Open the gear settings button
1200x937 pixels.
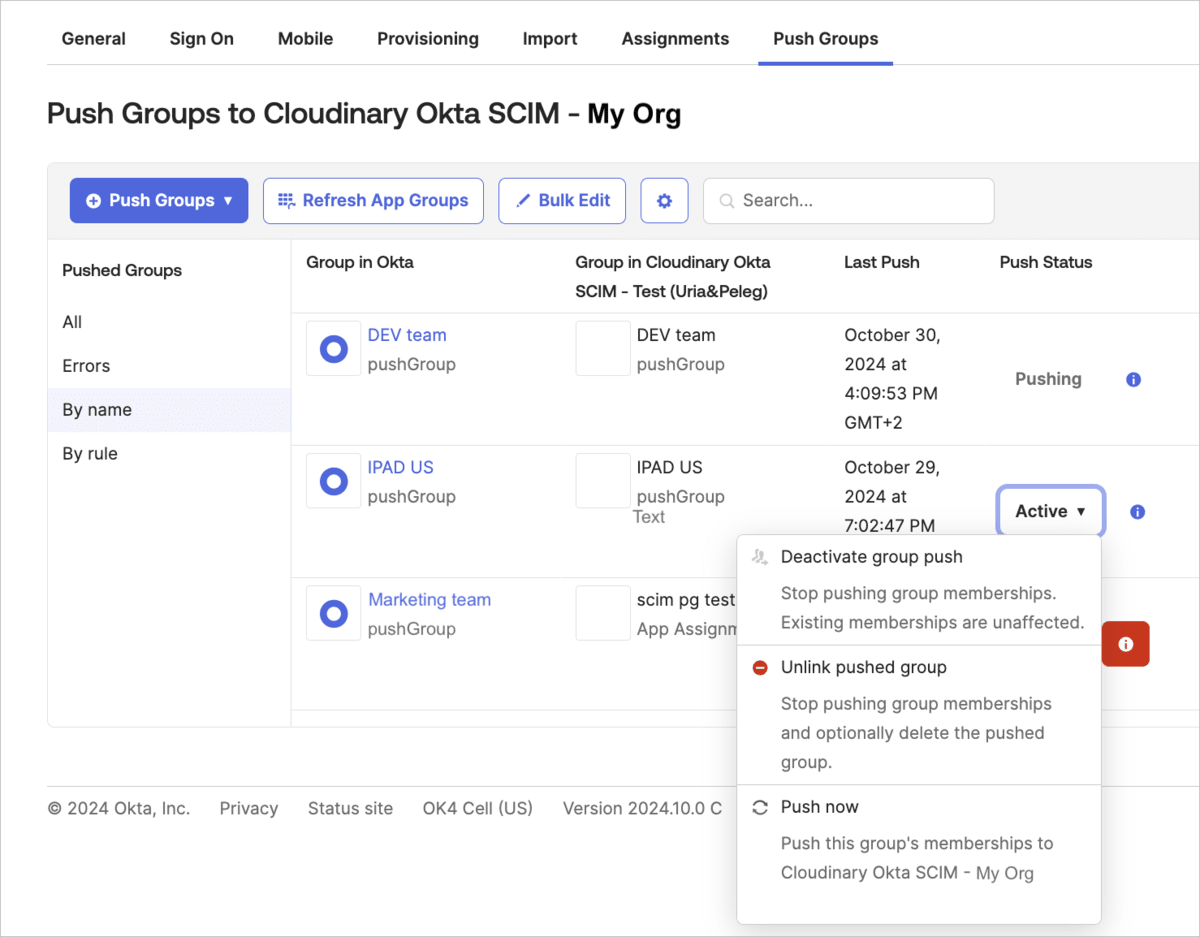(665, 201)
